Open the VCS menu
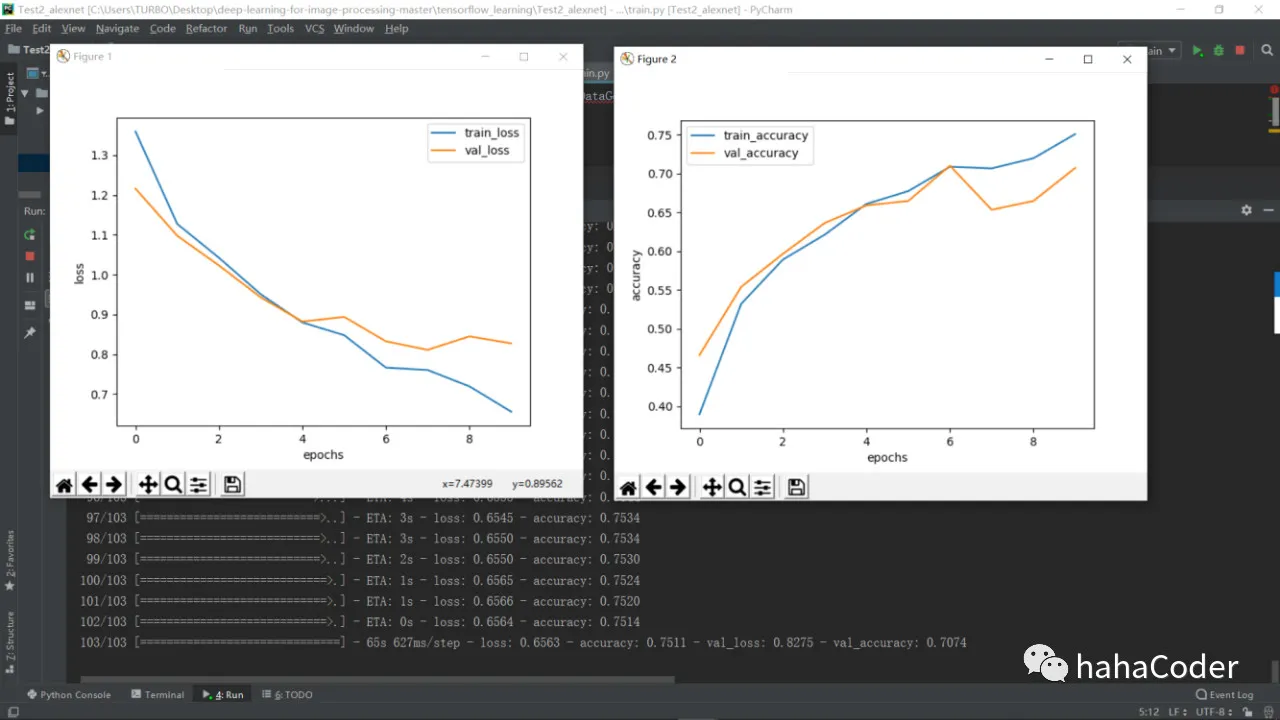Screen dimensions: 1280x720 (314, 28)
